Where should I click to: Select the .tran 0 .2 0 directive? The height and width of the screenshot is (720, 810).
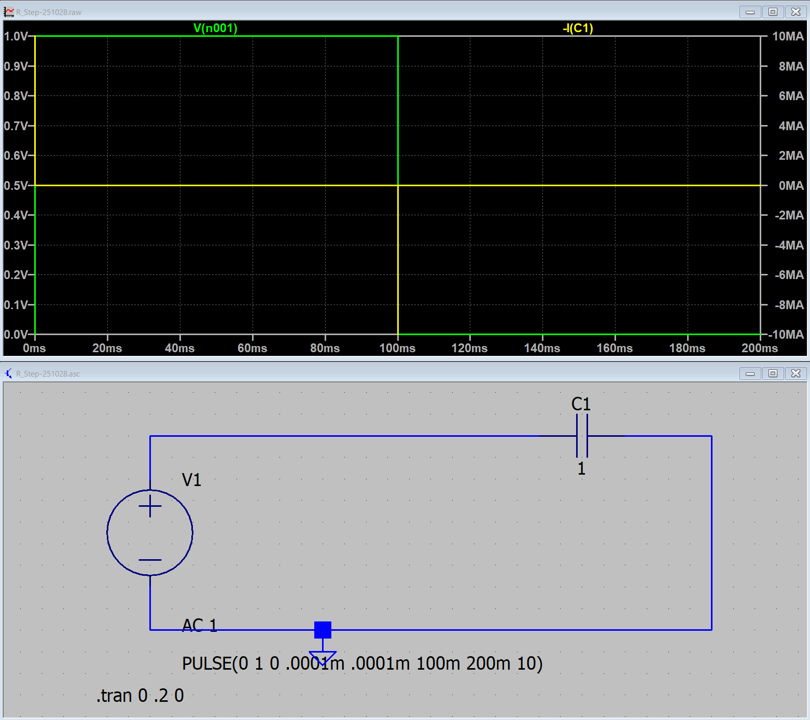[x=140, y=696]
